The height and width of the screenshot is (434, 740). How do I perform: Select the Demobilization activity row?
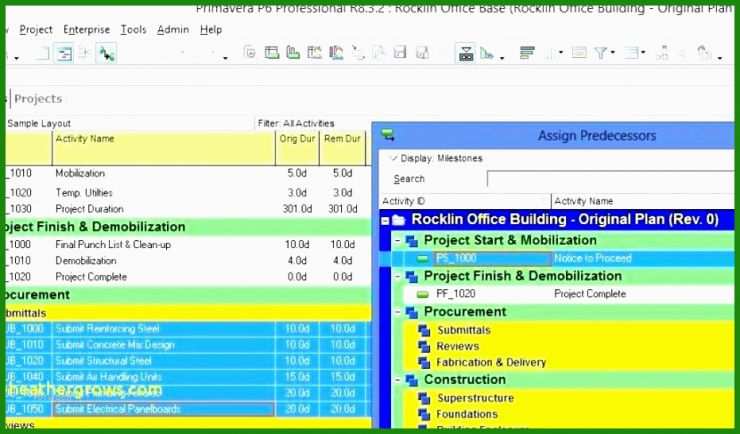(188, 261)
